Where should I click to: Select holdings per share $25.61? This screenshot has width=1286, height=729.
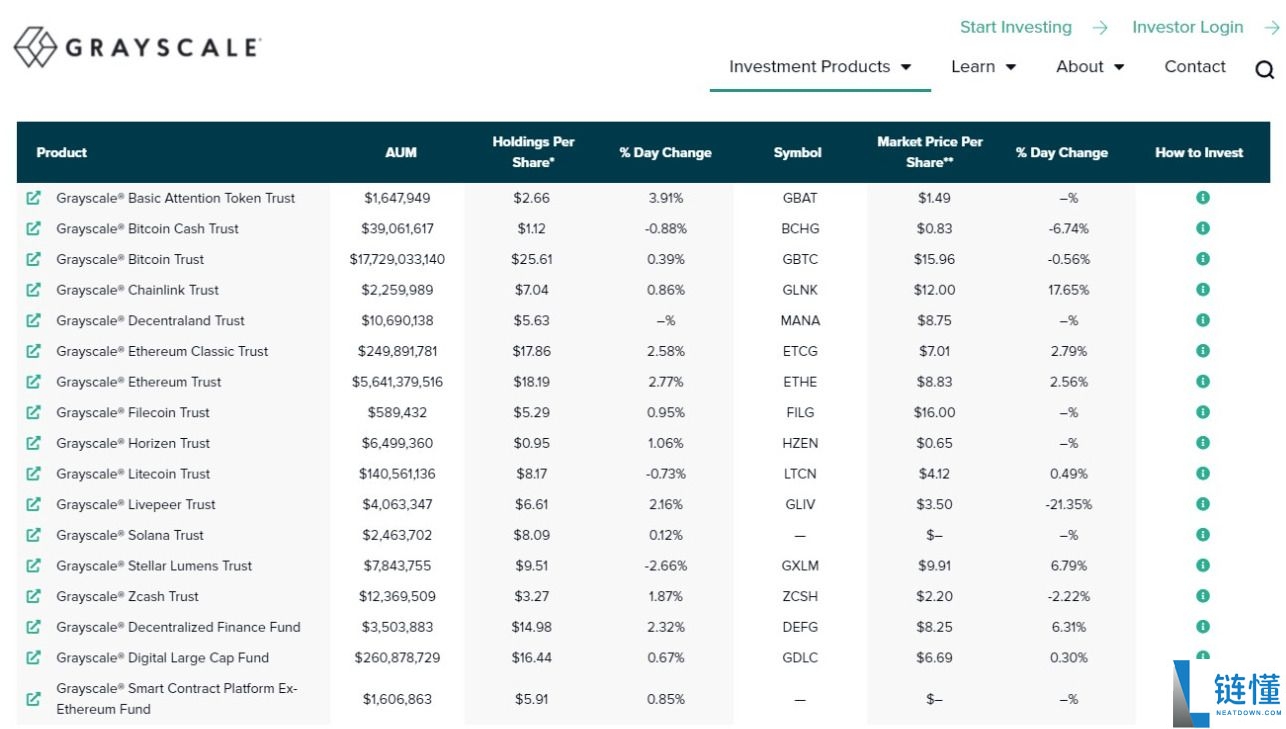(532, 259)
